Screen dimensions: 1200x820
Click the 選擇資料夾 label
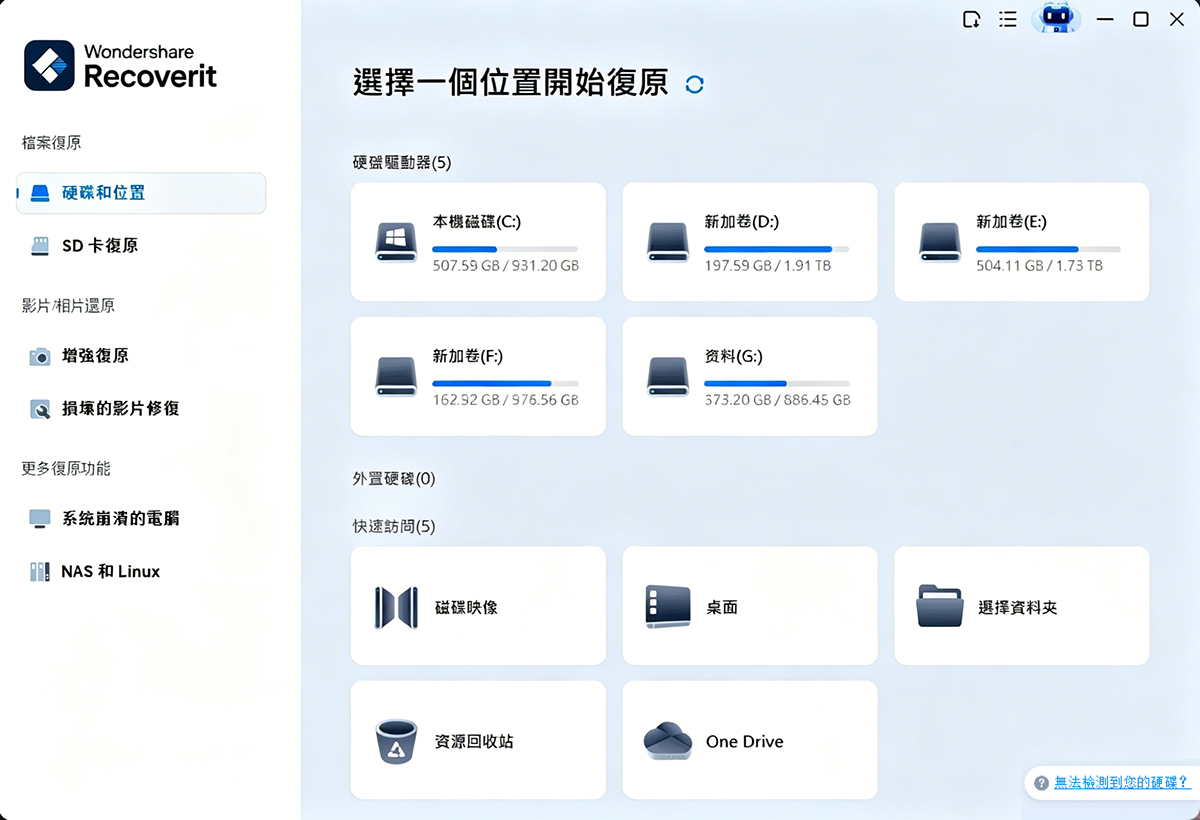(x=1017, y=607)
